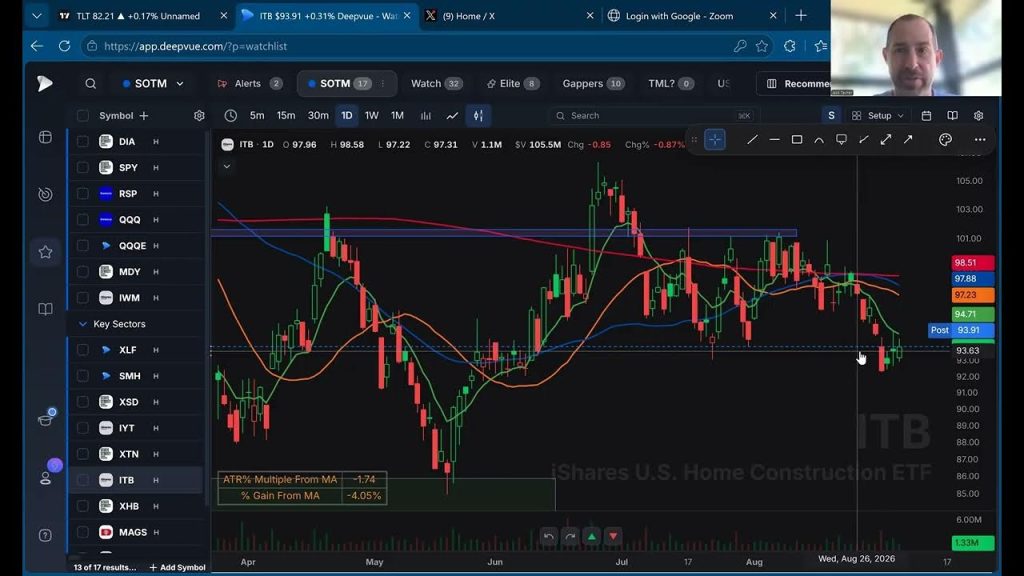Switch chart to line style icon
The height and width of the screenshot is (576, 1024).
(452, 116)
